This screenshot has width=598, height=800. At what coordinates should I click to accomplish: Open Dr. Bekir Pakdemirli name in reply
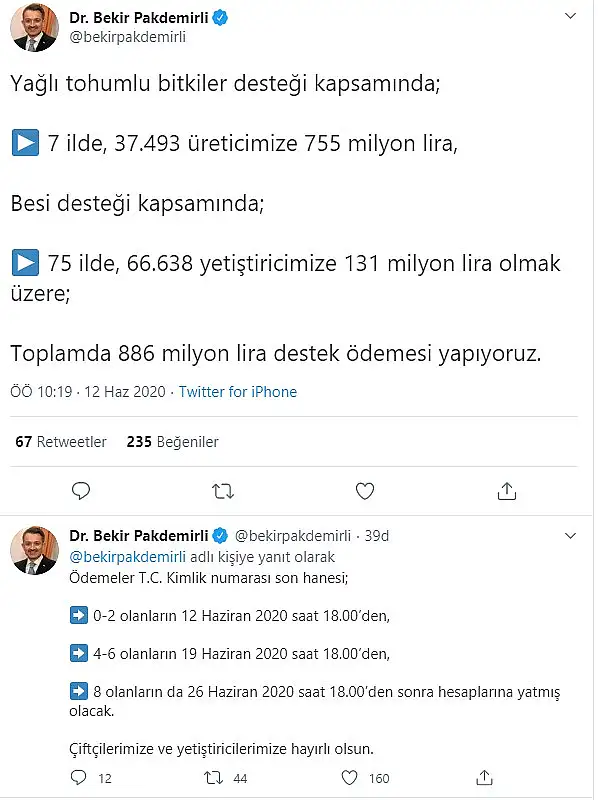tap(139, 535)
